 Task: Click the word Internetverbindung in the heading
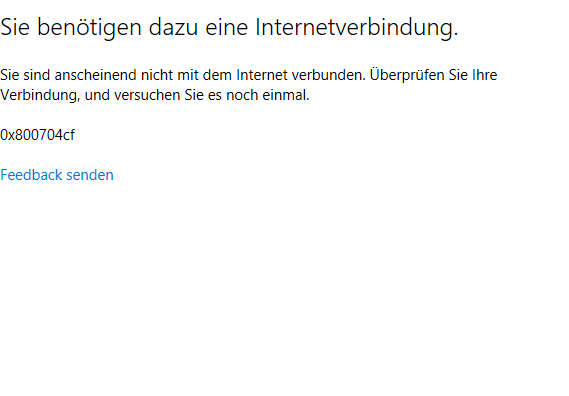(356, 27)
